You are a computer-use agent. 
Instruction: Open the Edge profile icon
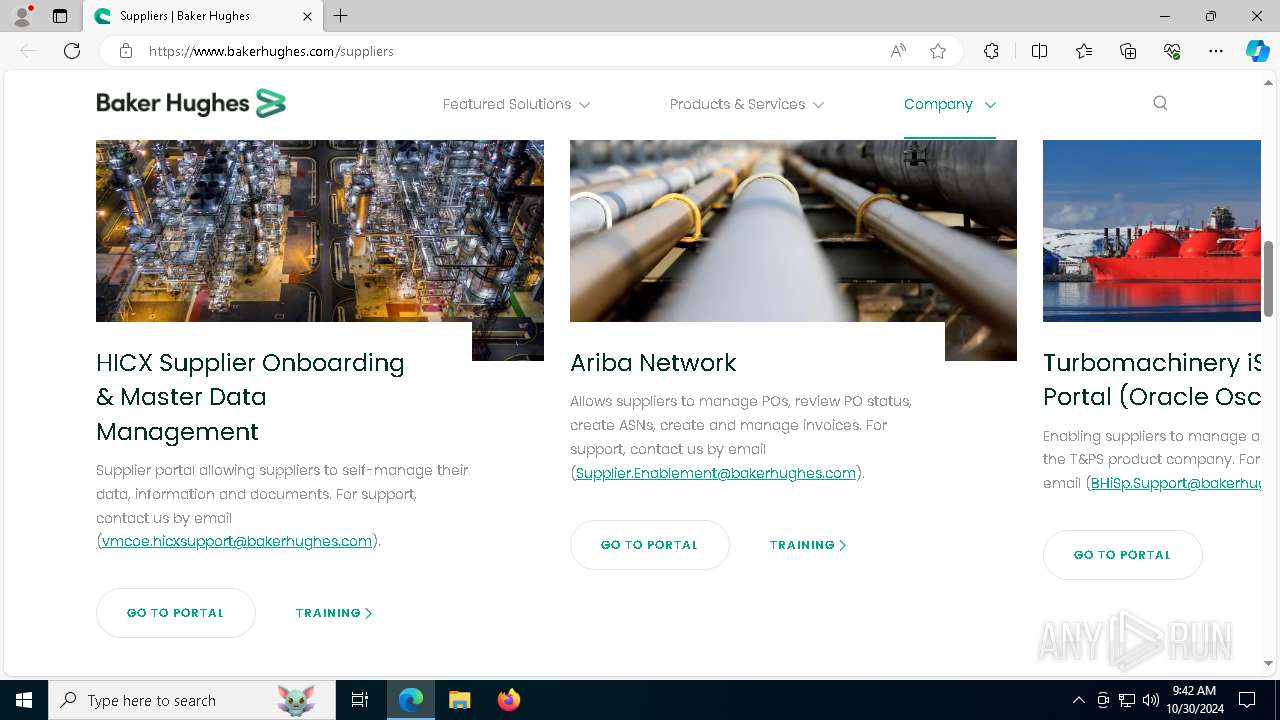pyautogui.click(x=22, y=16)
